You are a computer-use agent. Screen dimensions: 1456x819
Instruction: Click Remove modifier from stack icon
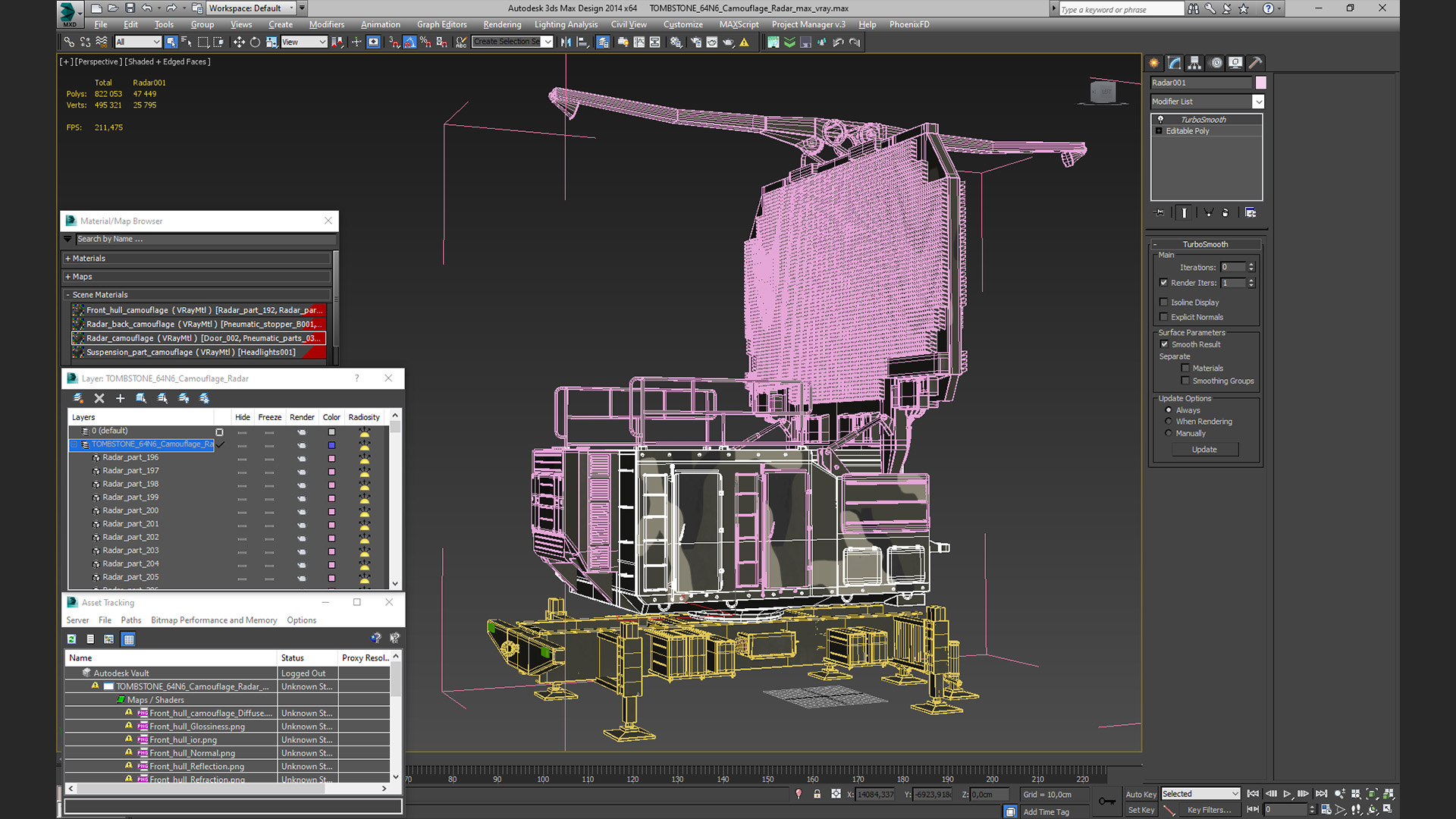[1225, 213]
